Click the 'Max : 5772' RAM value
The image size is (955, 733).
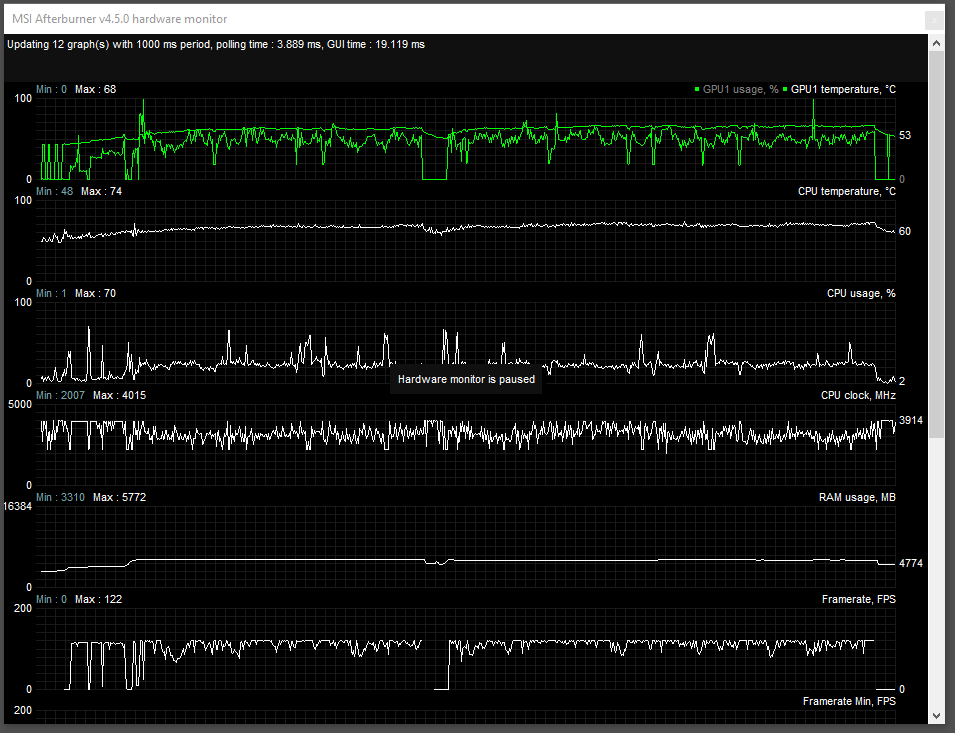[119, 497]
